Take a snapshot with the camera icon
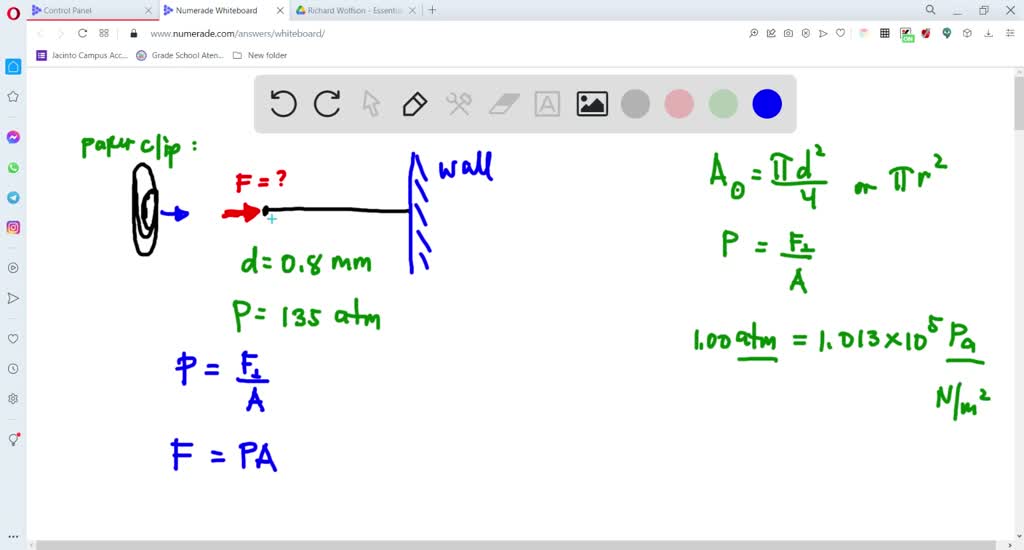The height and width of the screenshot is (550, 1024). pyautogui.click(x=788, y=33)
